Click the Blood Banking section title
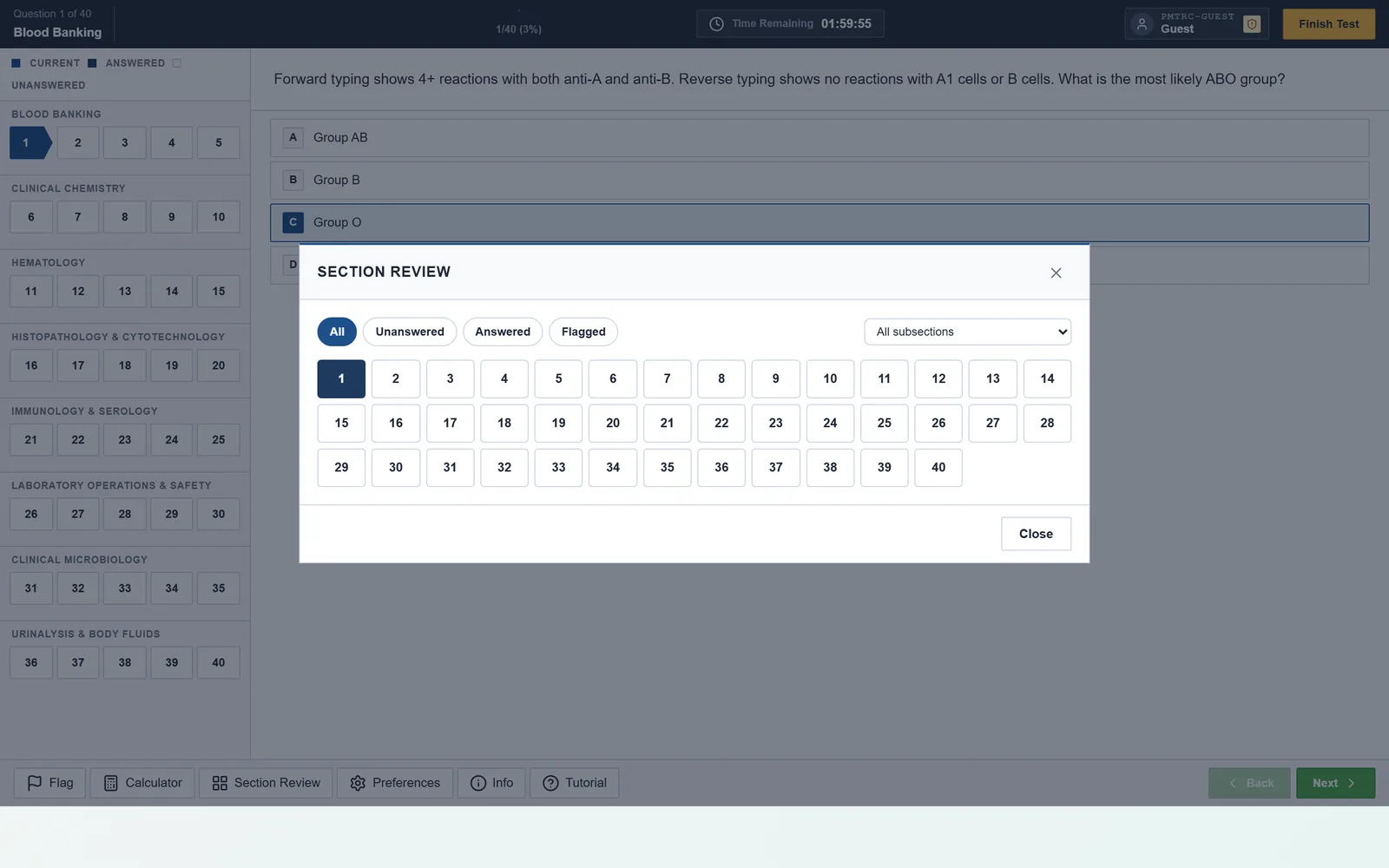1389x868 pixels. point(57,32)
